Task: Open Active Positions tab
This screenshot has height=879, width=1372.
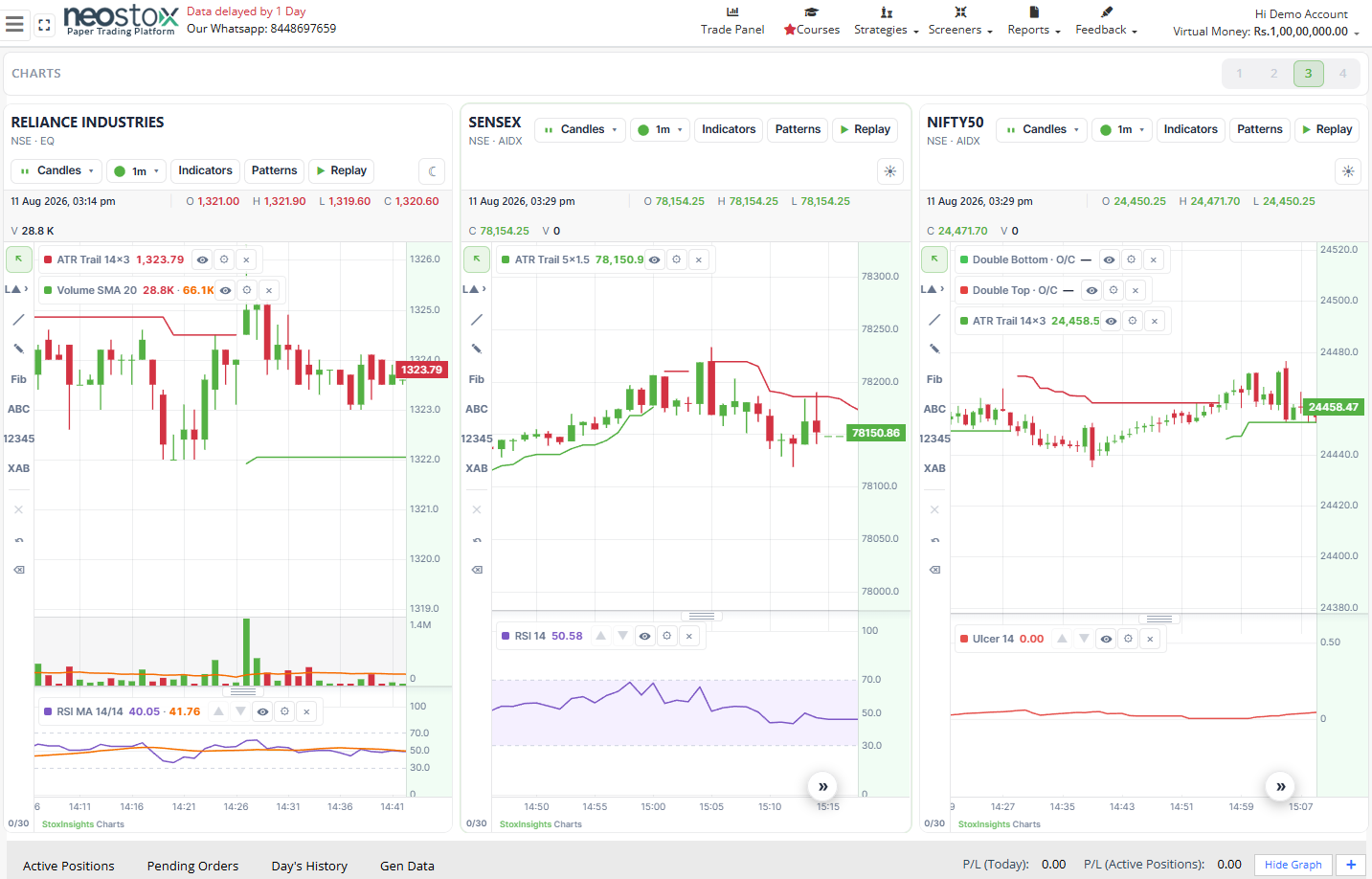Action: [69, 866]
